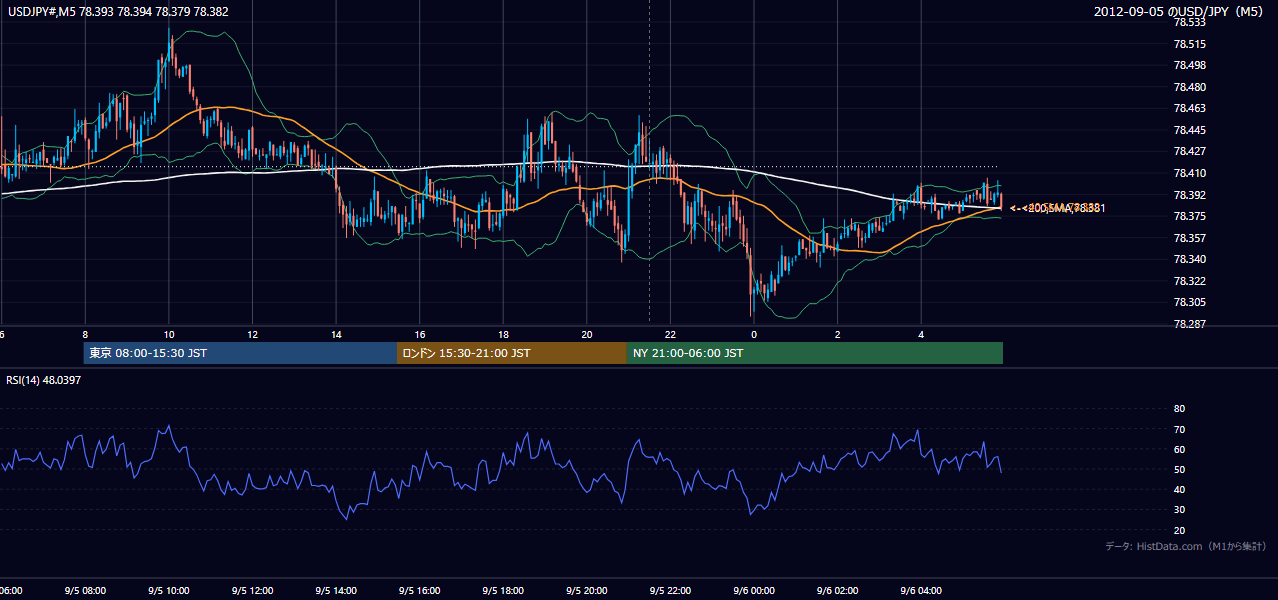Click hour marker 14 under the price chart
The image size is (1278, 600).
(x=336, y=335)
